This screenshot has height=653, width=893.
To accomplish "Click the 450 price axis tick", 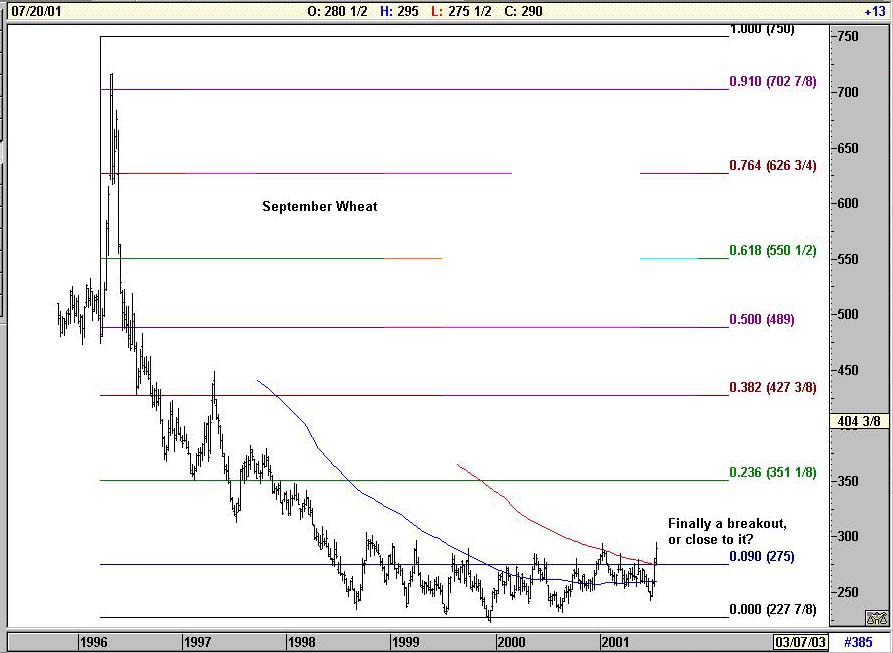I will [847, 371].
